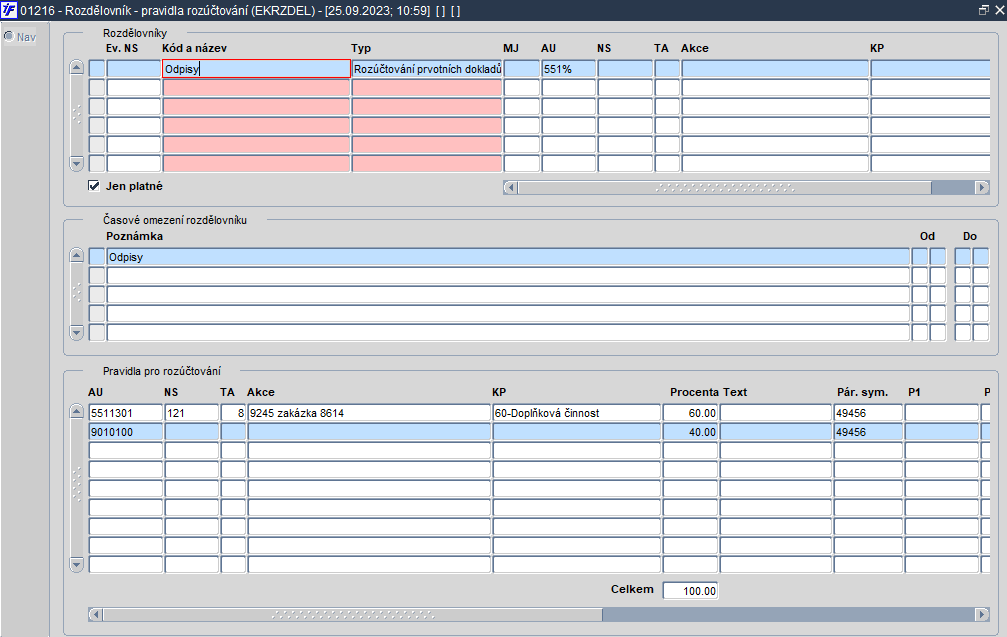Click the Rozdělovníky list scroll-down arrow
This screenshot has width=1007, height=637.
click(x=76, y=164)
